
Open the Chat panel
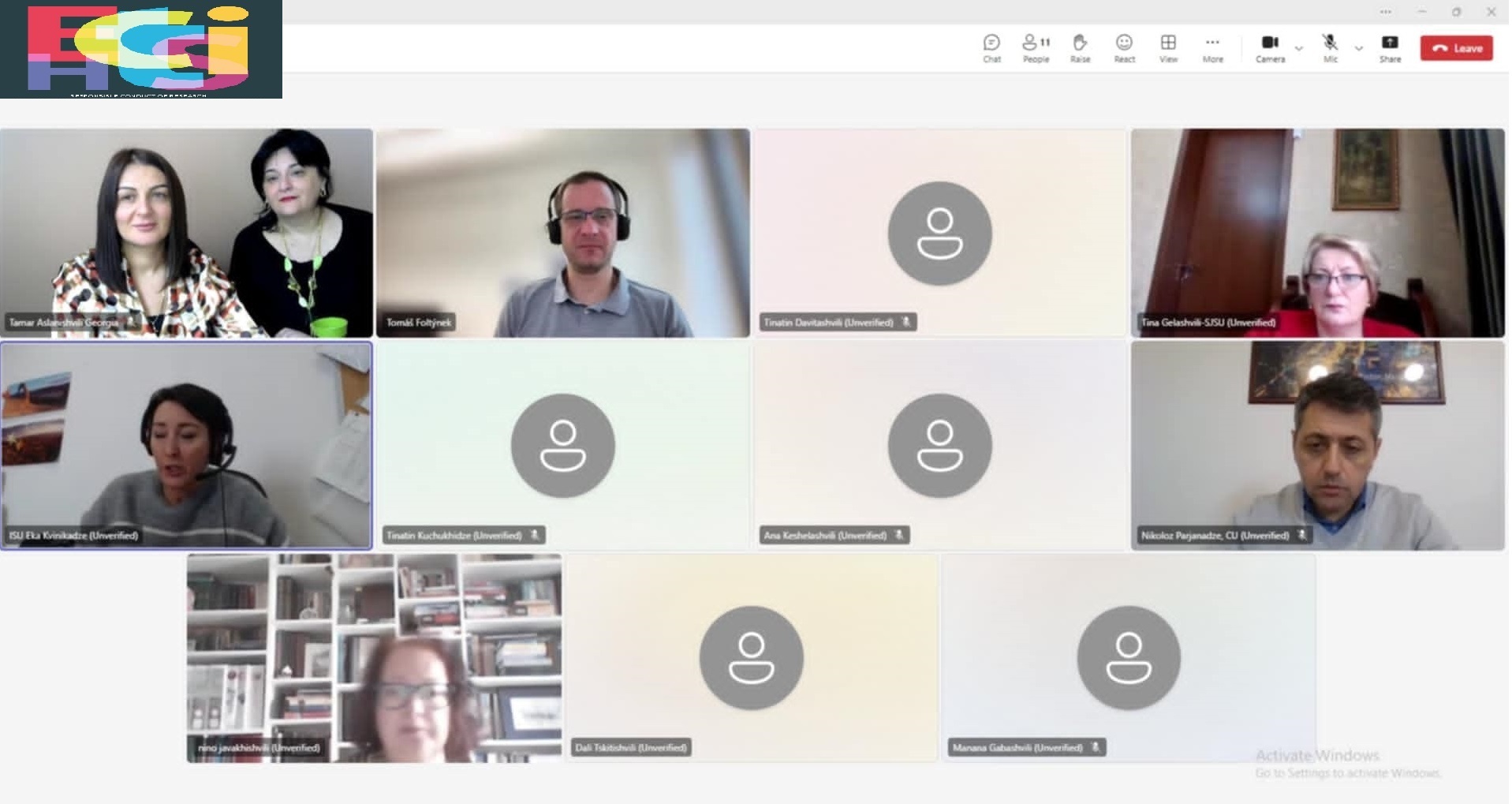(991, 47)
